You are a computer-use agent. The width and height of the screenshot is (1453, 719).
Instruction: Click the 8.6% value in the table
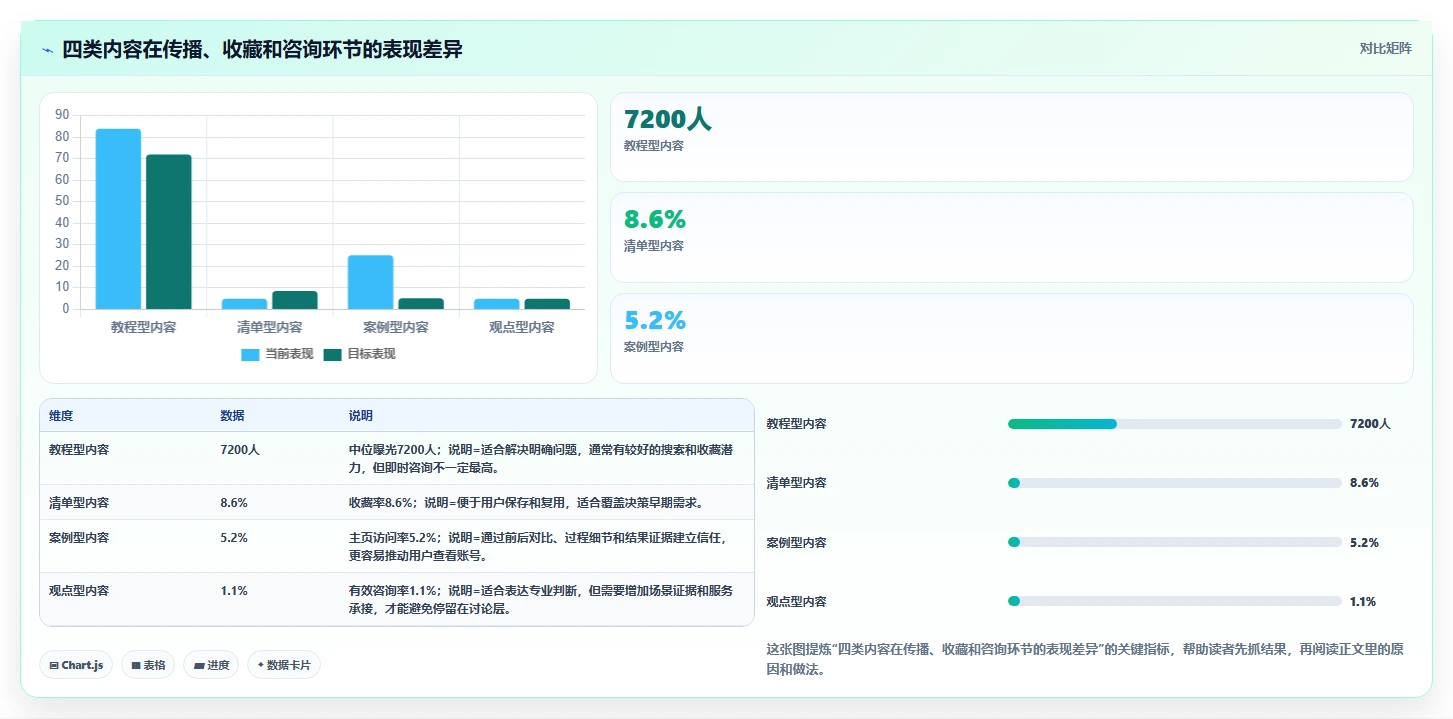234,503
